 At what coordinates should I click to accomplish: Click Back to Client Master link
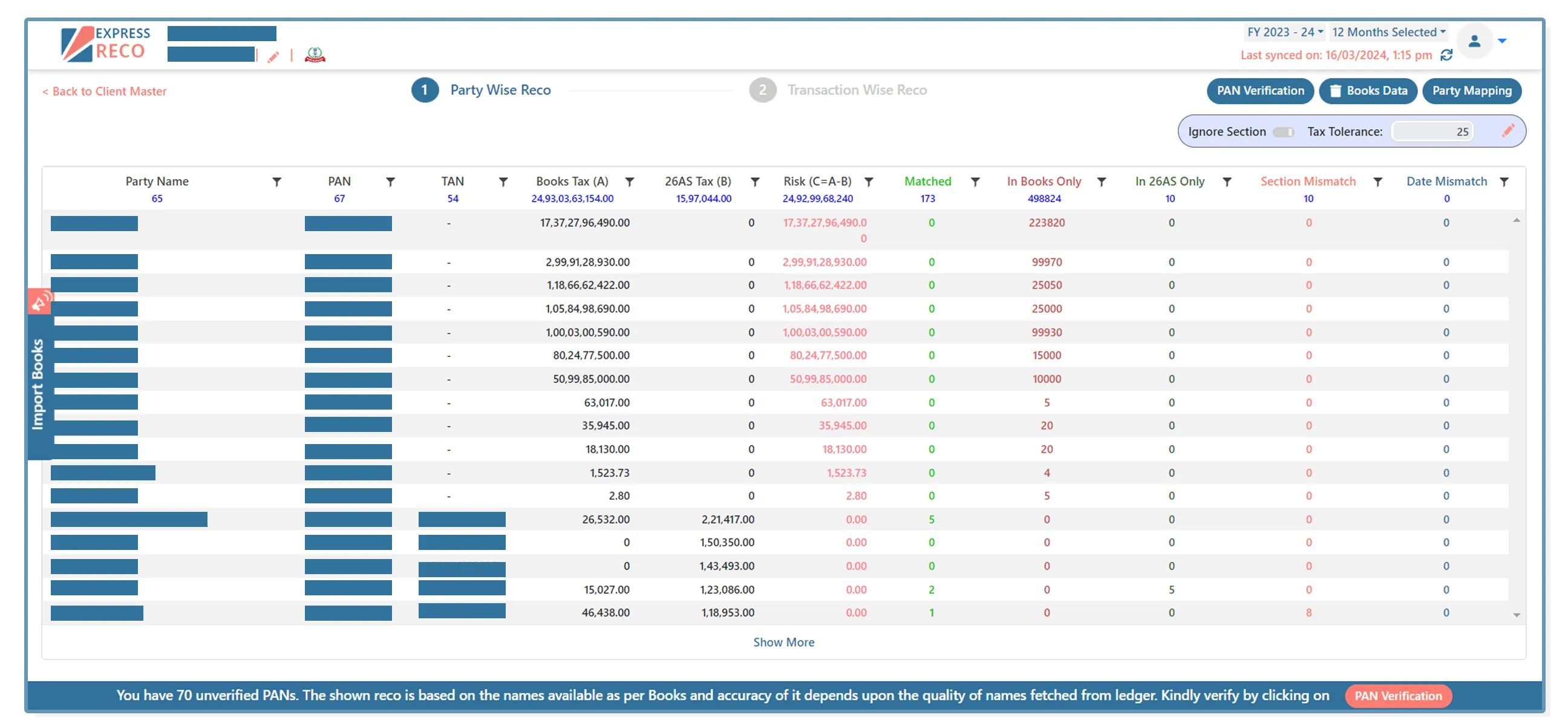point(104,91)
